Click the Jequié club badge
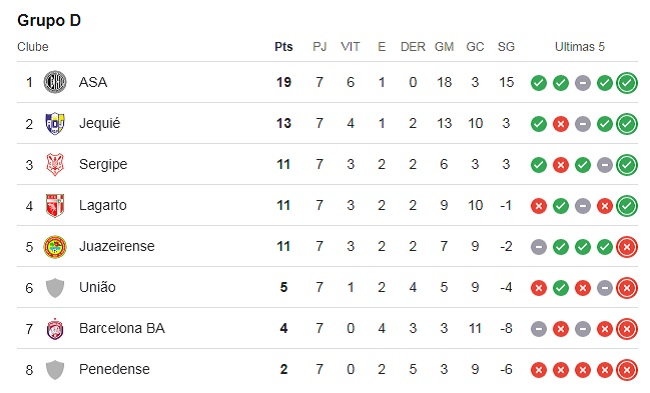Image resolution: width=650 pixels, height=393 pixels. (55, 123)
